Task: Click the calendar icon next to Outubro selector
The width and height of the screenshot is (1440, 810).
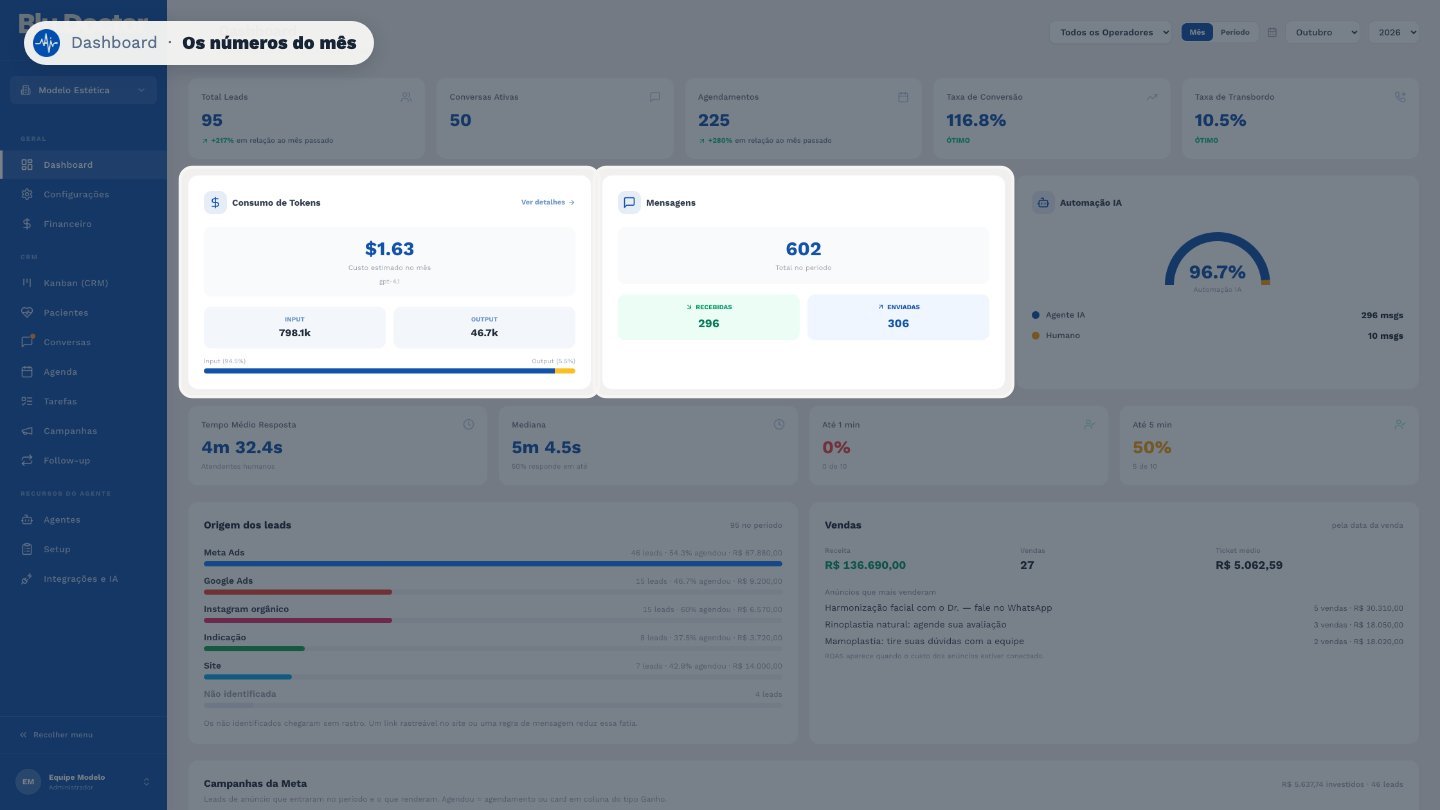Action: (x=1272, y=32)
